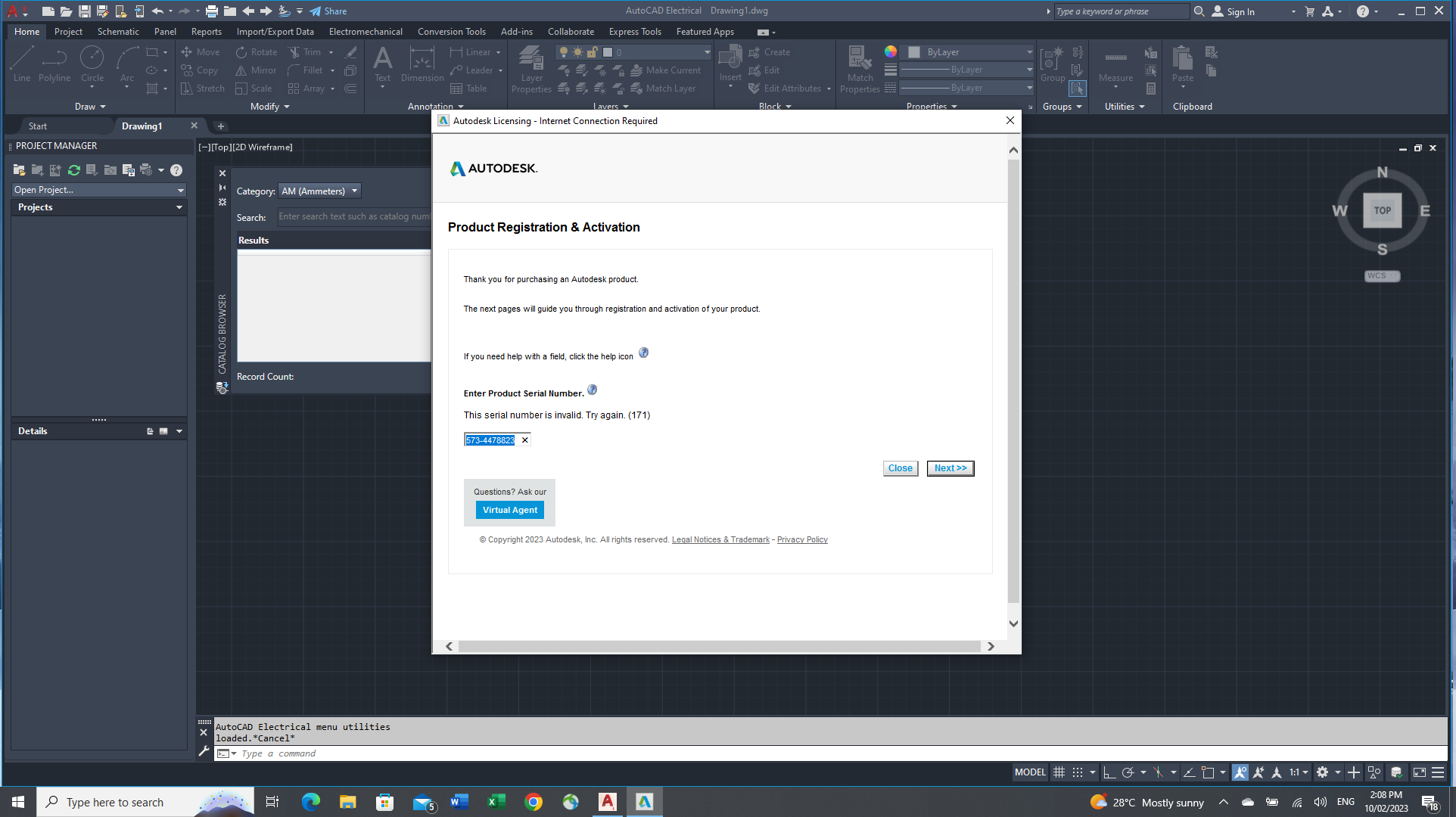Viewport: 1456px width, 817px height.
Task: Open the Category AM (Ammeters) dropdown
Action: click(x=319, y=191)
